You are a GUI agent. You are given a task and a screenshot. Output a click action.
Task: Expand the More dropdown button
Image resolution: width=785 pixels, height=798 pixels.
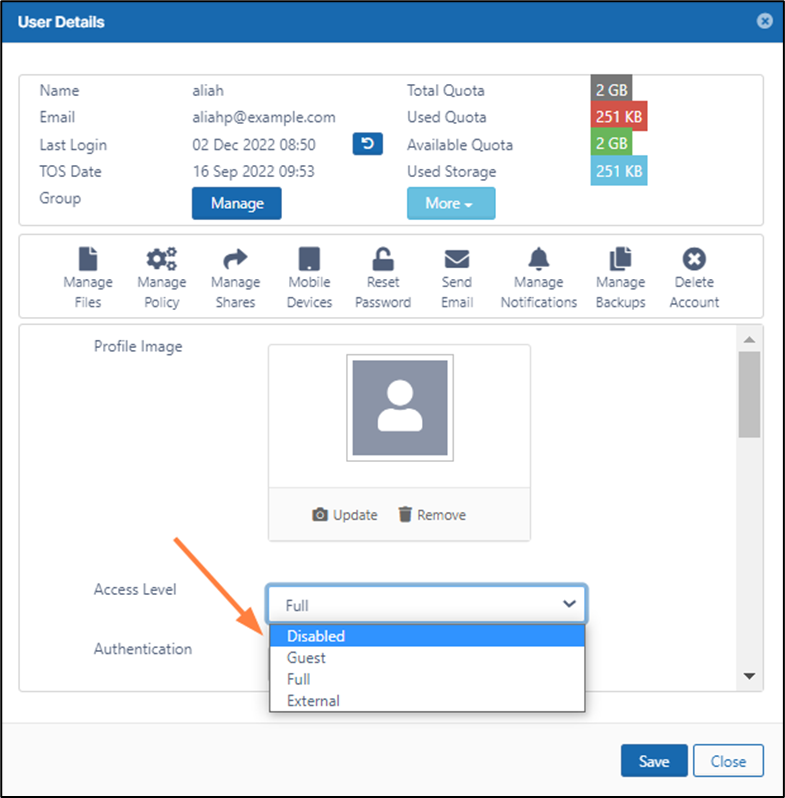point(450,203)
